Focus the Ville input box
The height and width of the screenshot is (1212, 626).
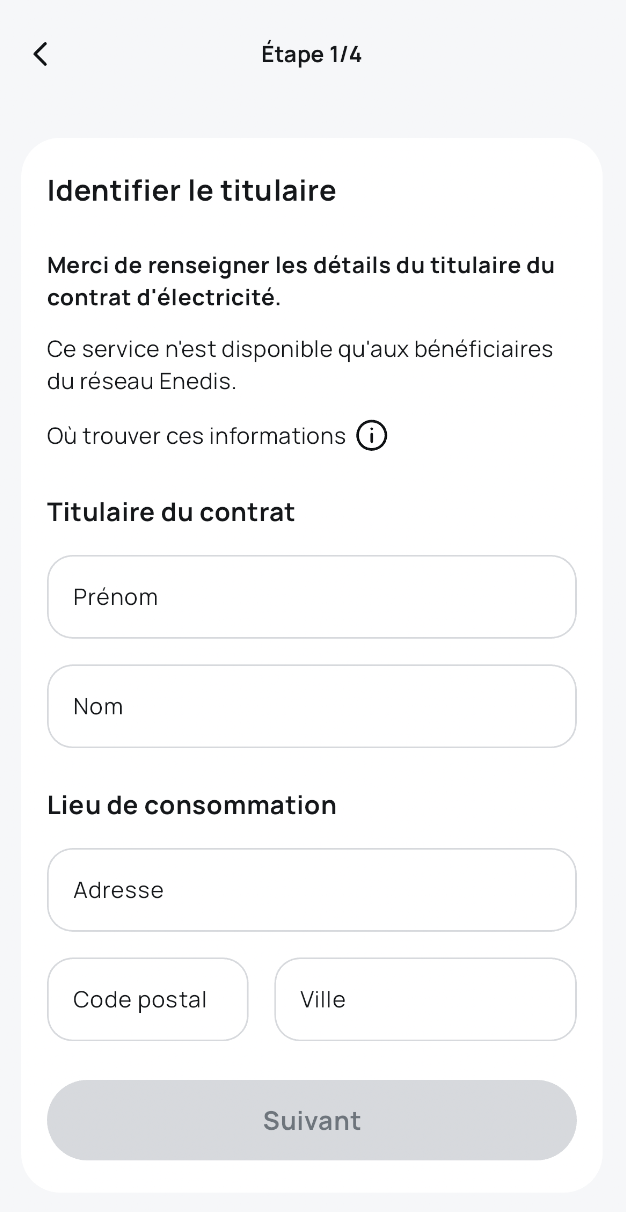[425, 999]
